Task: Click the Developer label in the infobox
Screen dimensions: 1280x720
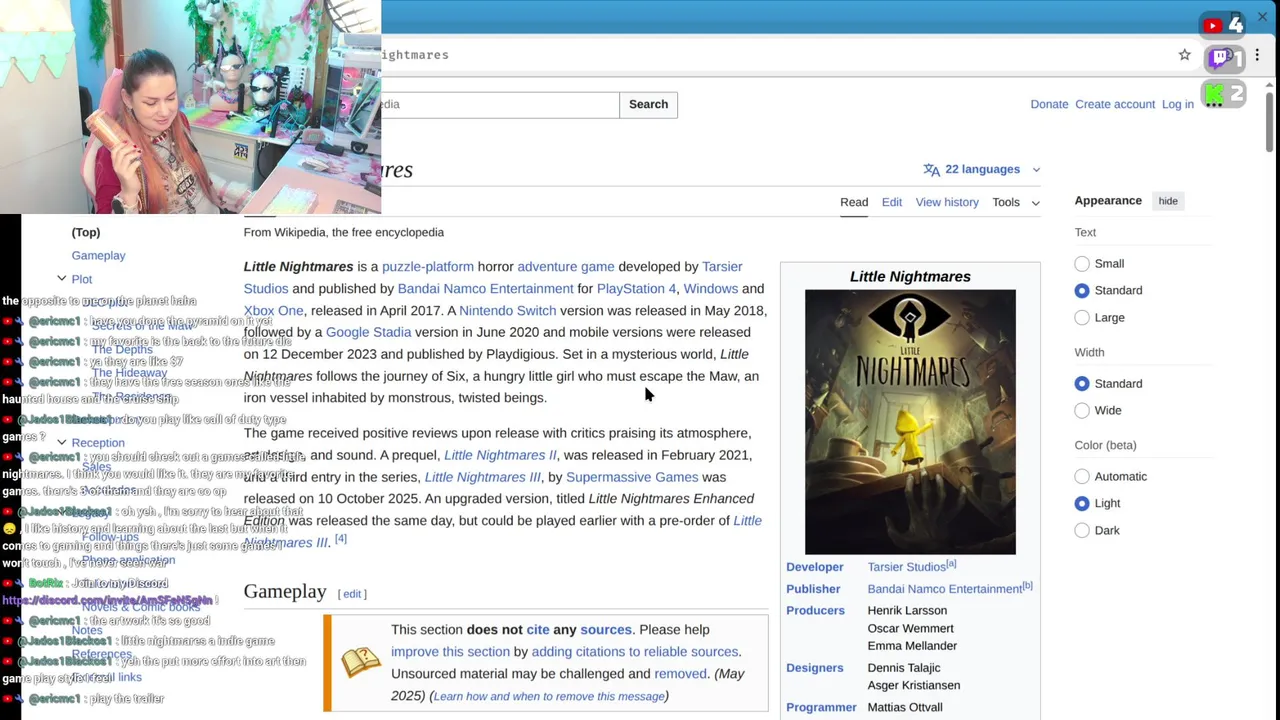Action: pyautogui.click(x=814, y=567)
